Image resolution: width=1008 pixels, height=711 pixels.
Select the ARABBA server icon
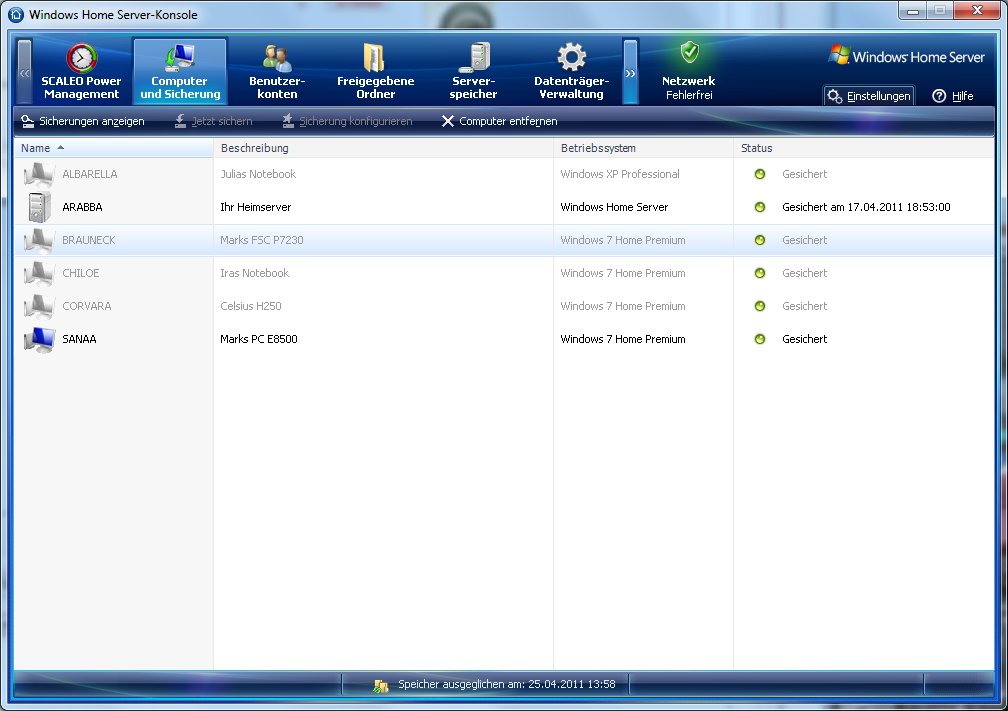pos(39,207)
